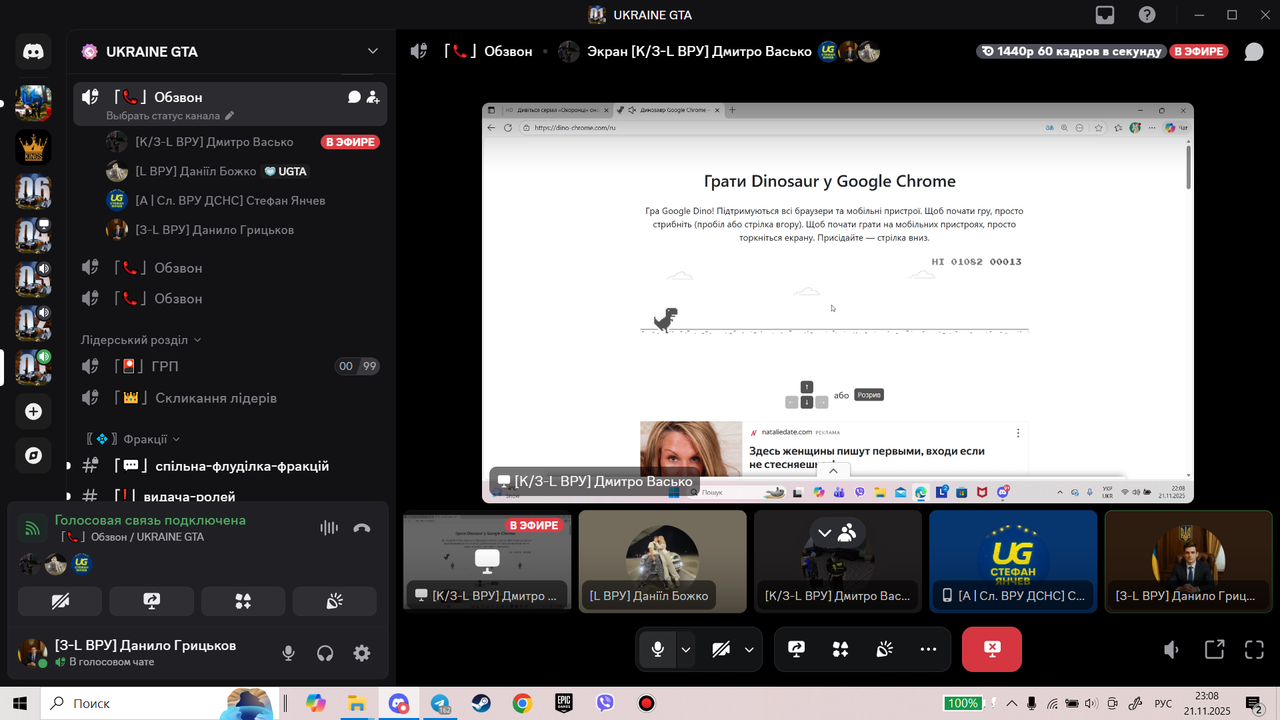Add a new server with plus icon
Viewport: 1280px width, 720px height.
tap(33, 411)
